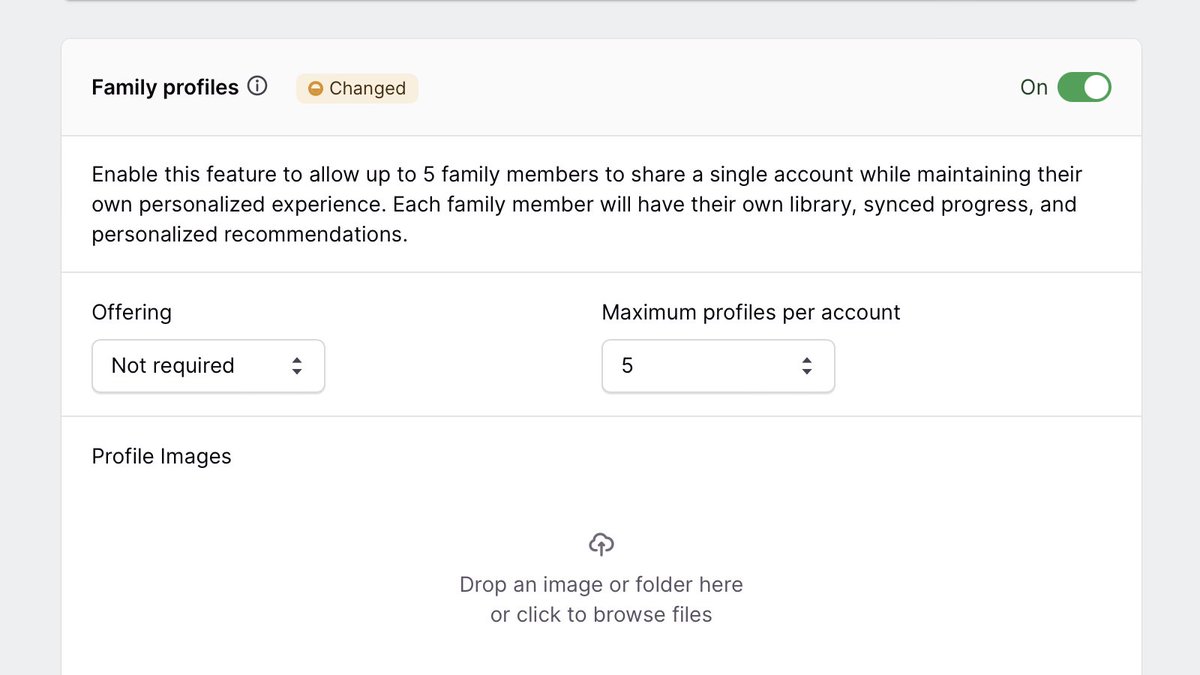Click the Changed status badge
This screenshot has width=1200, height=675.
tap(357, 89)
